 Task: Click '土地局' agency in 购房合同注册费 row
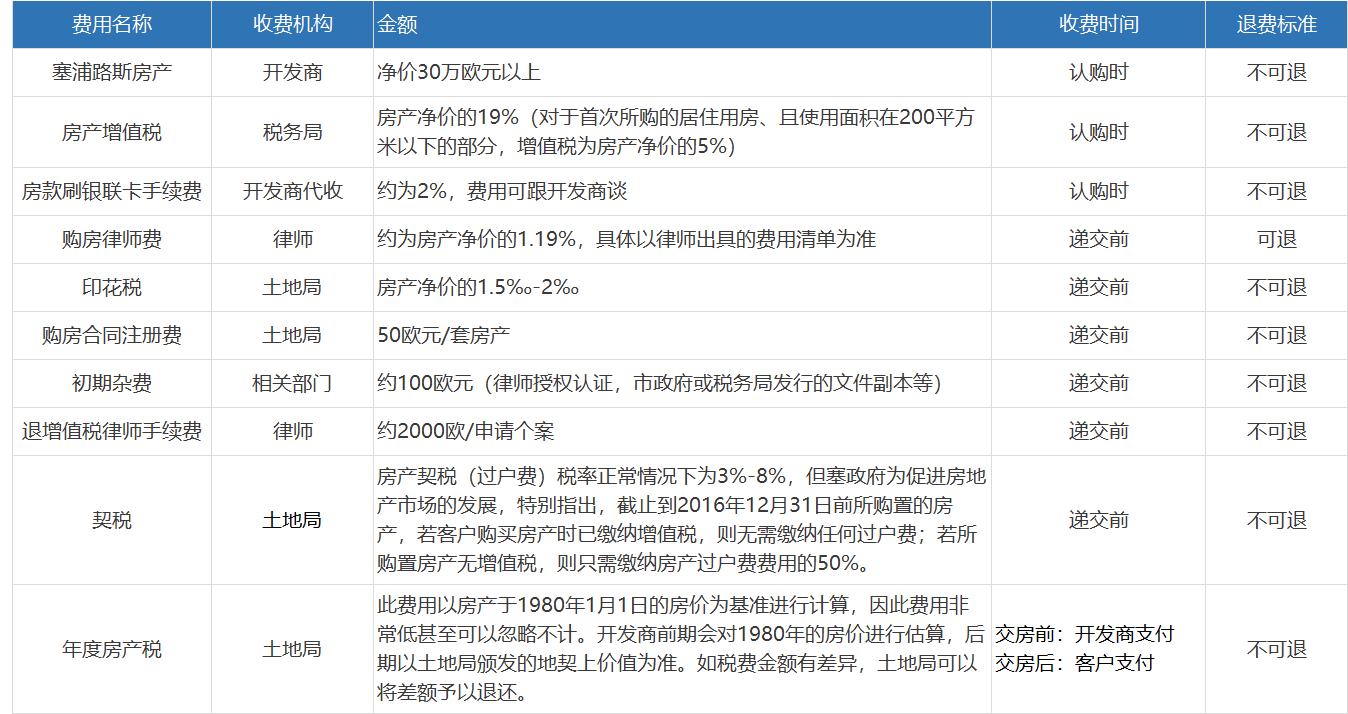click(x=292, y=335)
